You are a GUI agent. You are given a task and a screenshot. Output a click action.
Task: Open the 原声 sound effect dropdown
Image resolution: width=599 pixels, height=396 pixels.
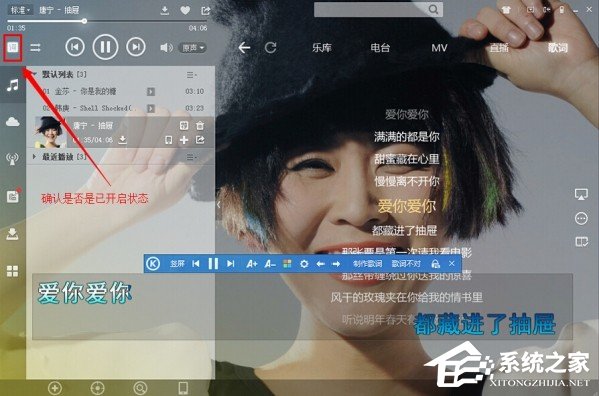[x=193, y=48]
